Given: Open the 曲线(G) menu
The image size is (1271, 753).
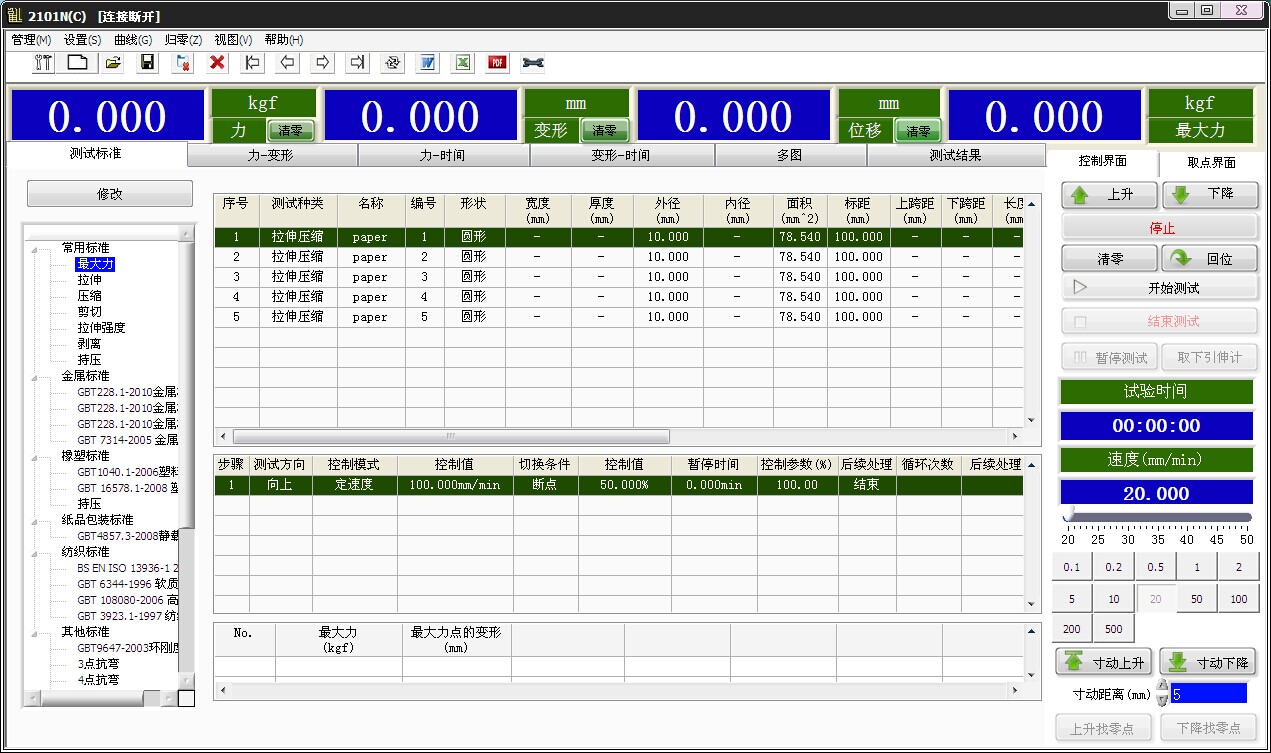Looking at the screenshot, I should coord(133,40).
